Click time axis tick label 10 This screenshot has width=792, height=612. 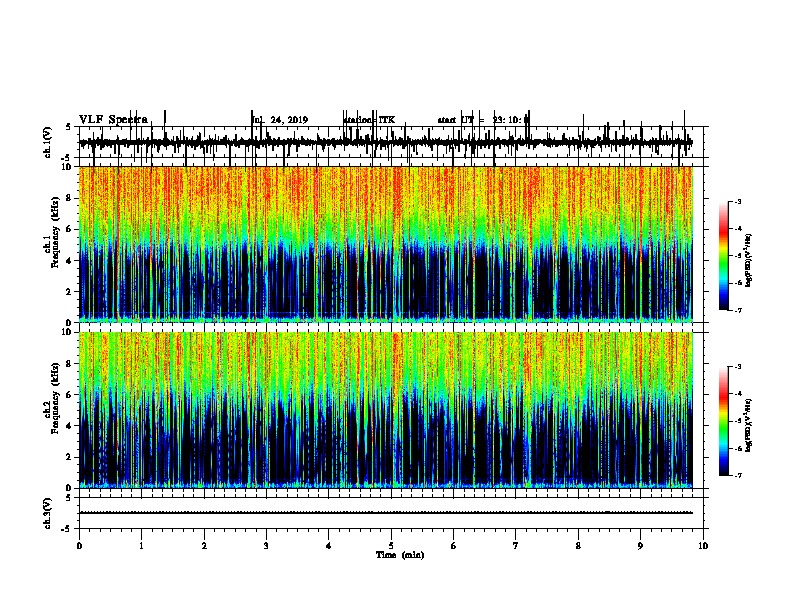point(703,546)
